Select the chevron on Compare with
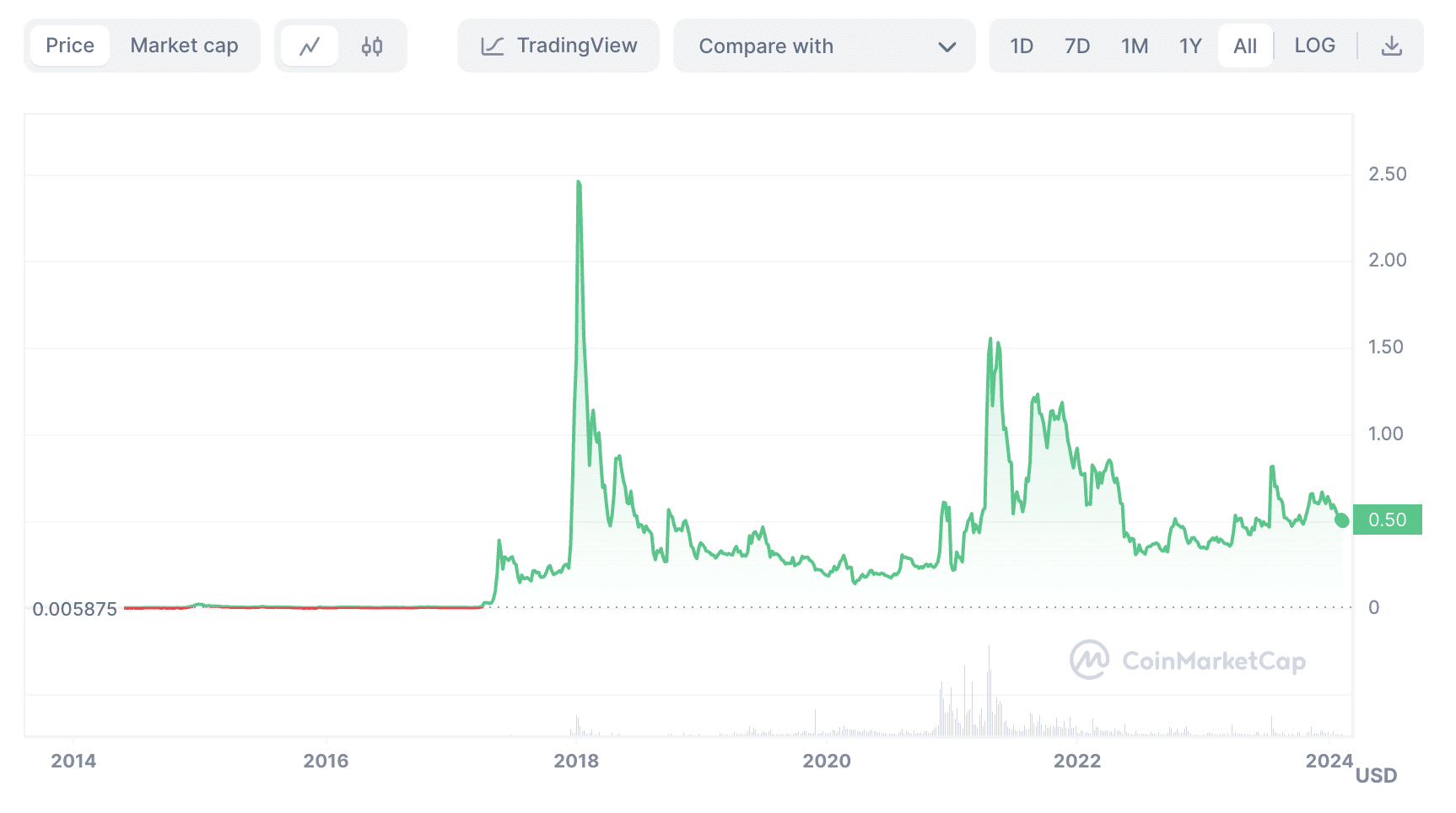 pyautogui.click(x=949, y=46)
